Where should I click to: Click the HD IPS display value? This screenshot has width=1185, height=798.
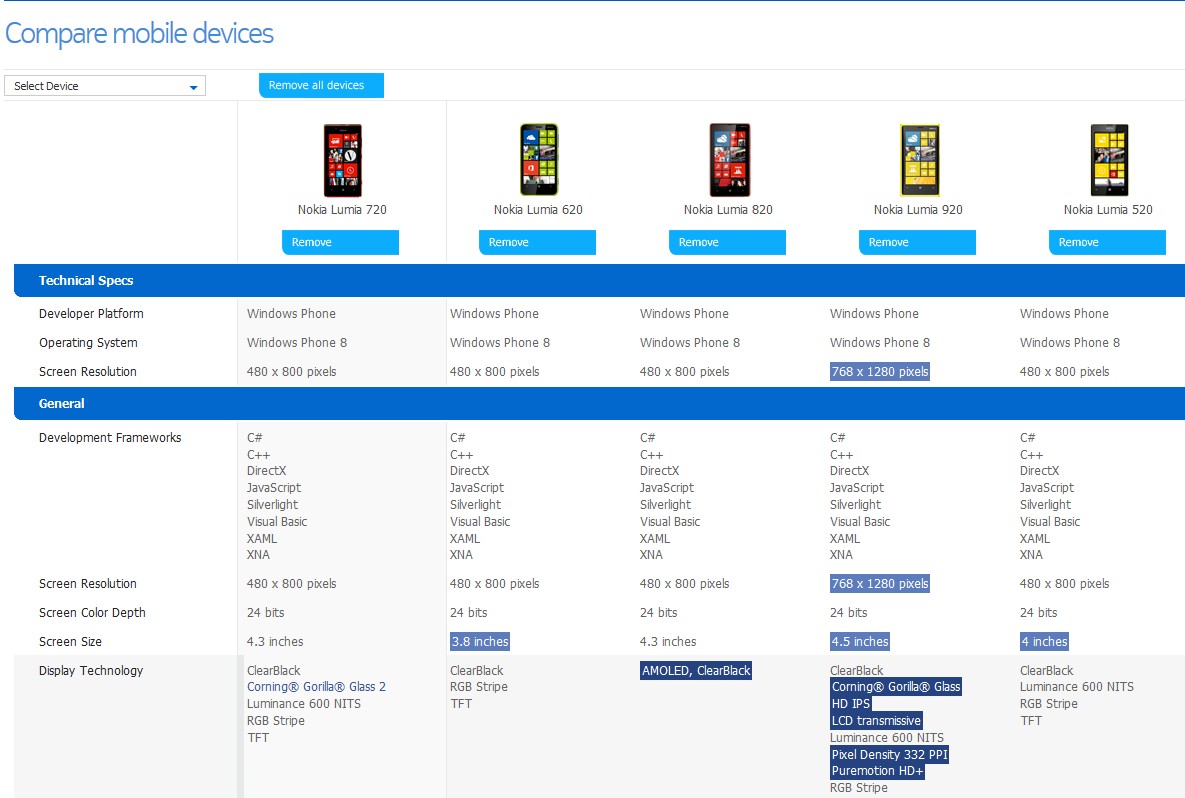(x=851, y=704)
